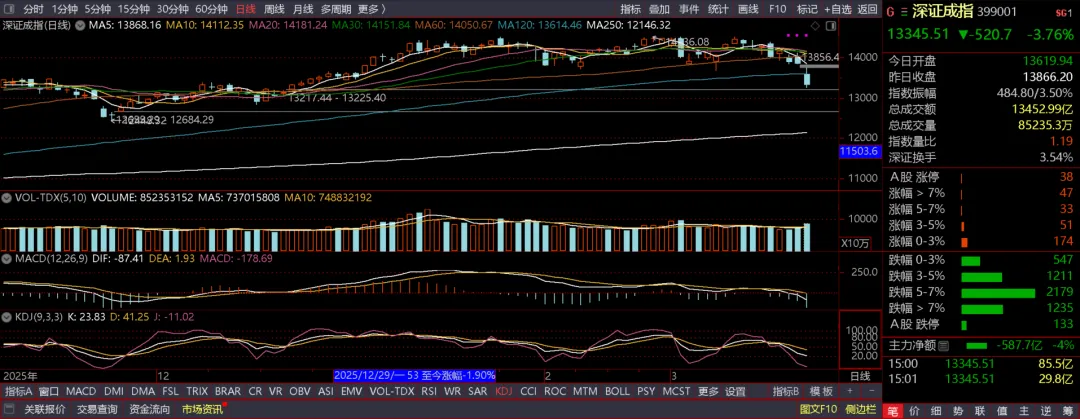This screenshot has height=419, width=1080.
Task: Toggle the 指标A indicator group
Action: click(x=19, y=391)
